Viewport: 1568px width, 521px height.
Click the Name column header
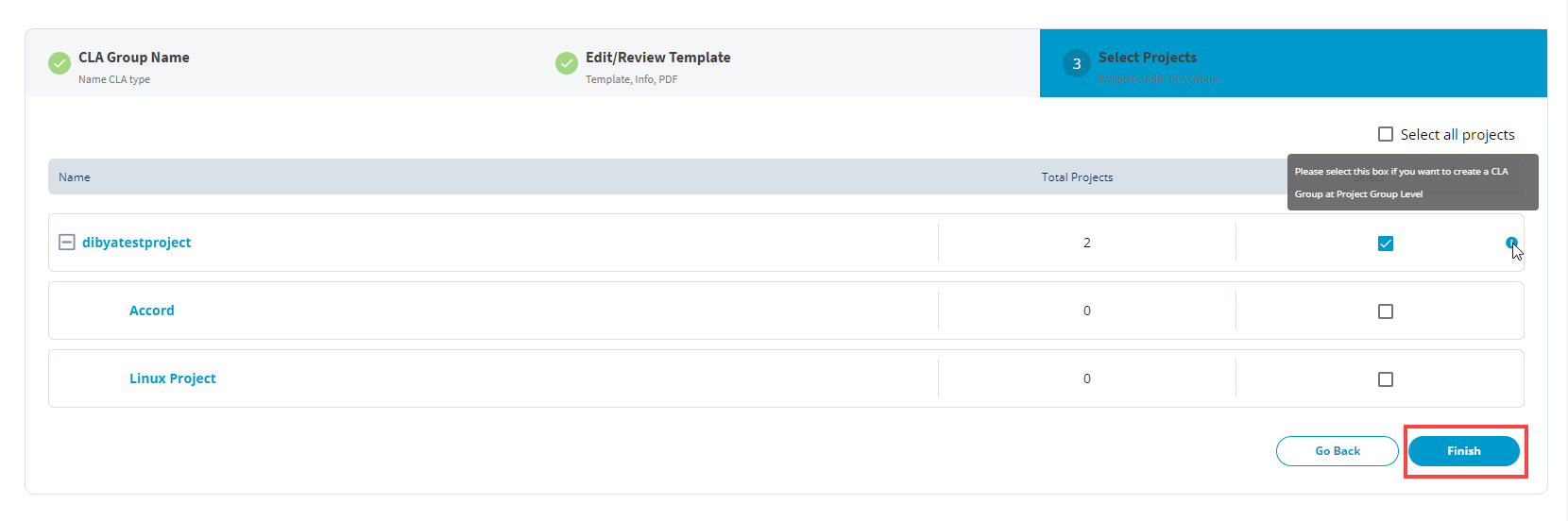coord(75,177)
